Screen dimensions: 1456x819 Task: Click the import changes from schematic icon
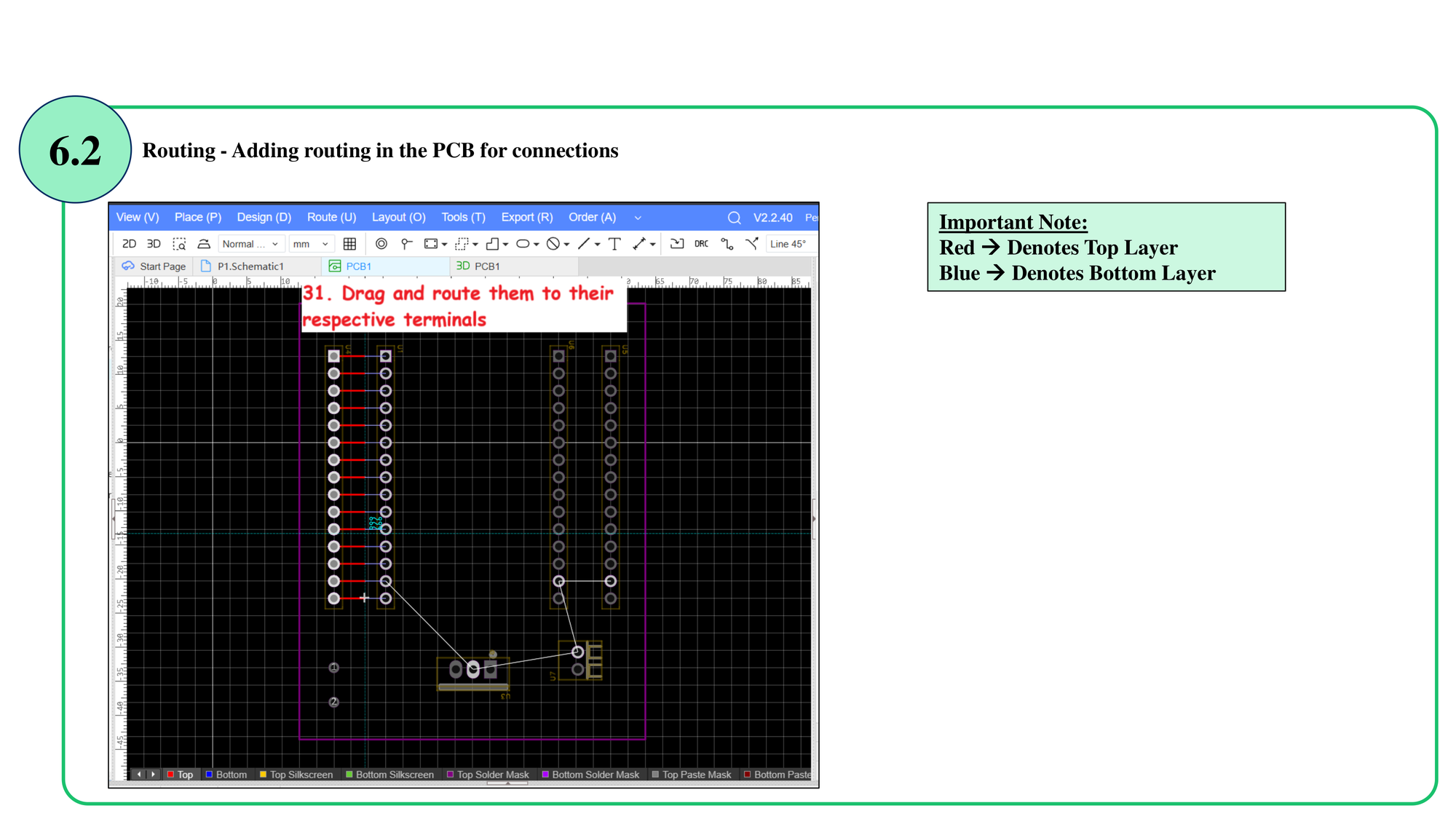677,244
